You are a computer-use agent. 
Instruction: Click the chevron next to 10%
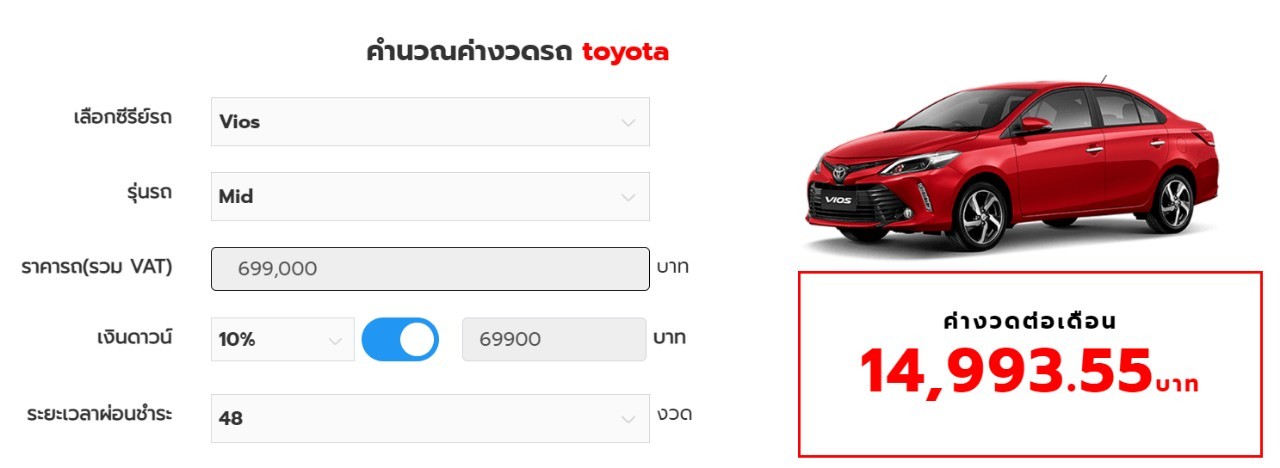coord(335,340)
